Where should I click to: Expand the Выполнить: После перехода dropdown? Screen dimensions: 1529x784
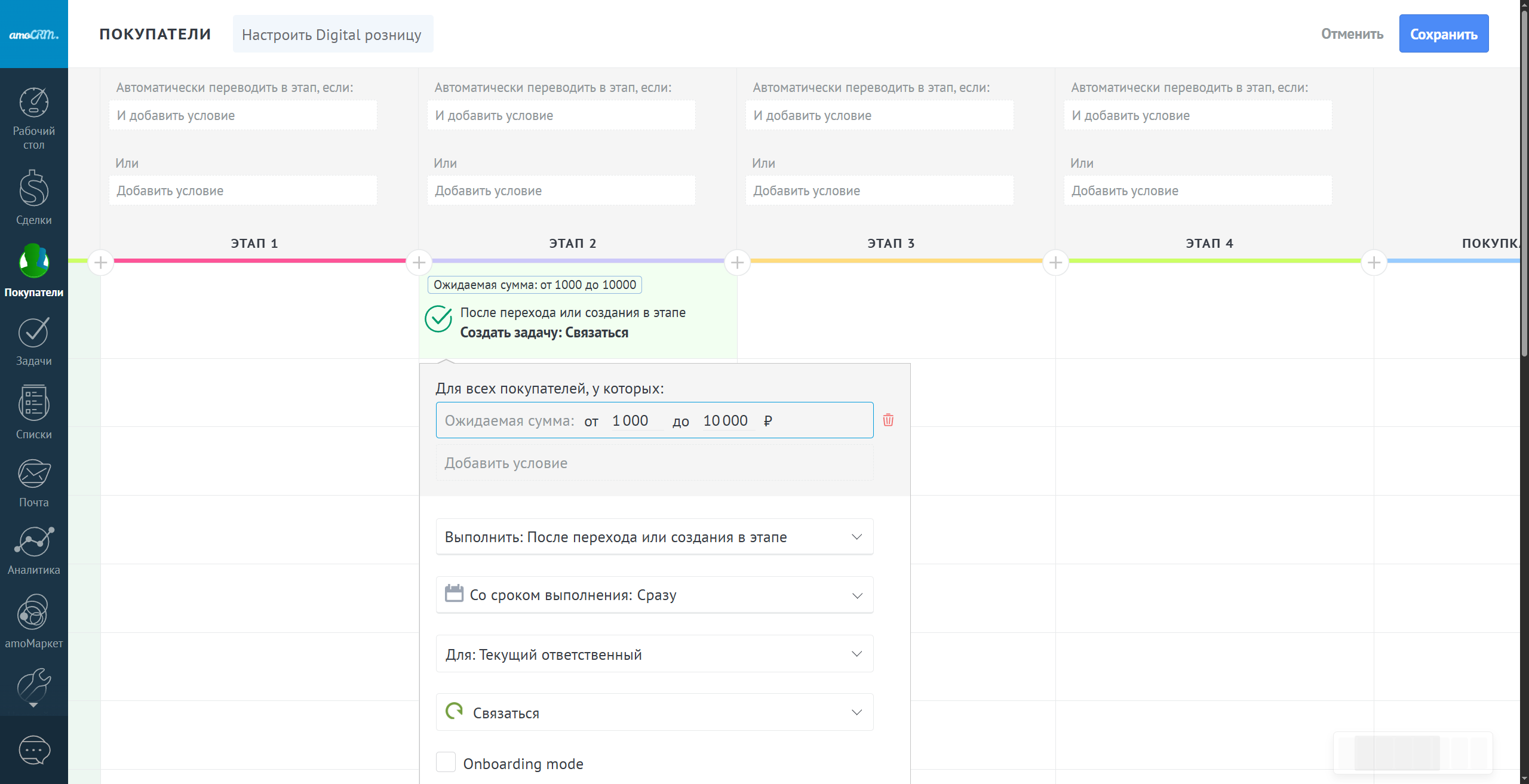coord(655,537)
